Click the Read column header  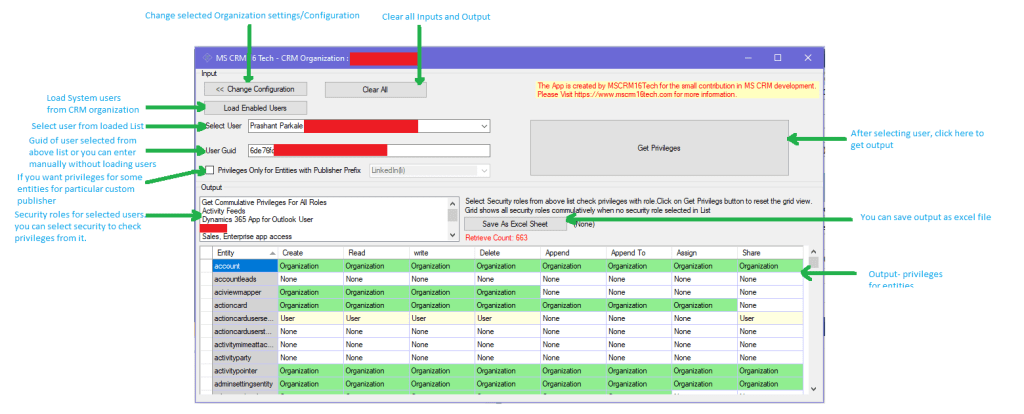click(x=376, y=253)
